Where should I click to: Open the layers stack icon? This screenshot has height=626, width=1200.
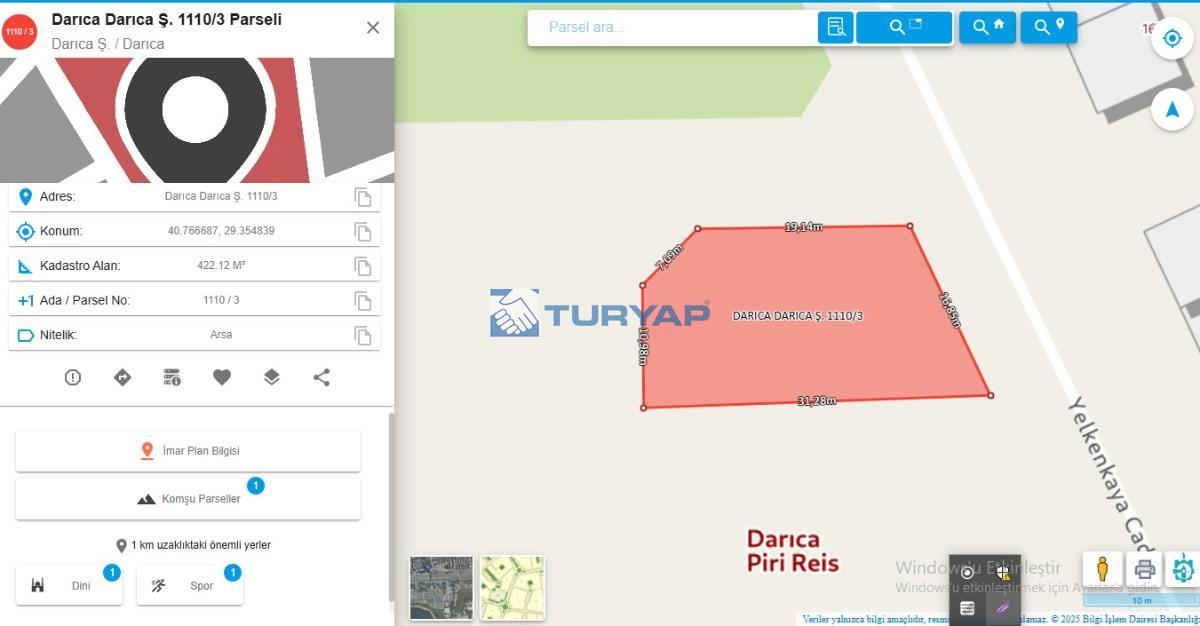pos(272,377)
